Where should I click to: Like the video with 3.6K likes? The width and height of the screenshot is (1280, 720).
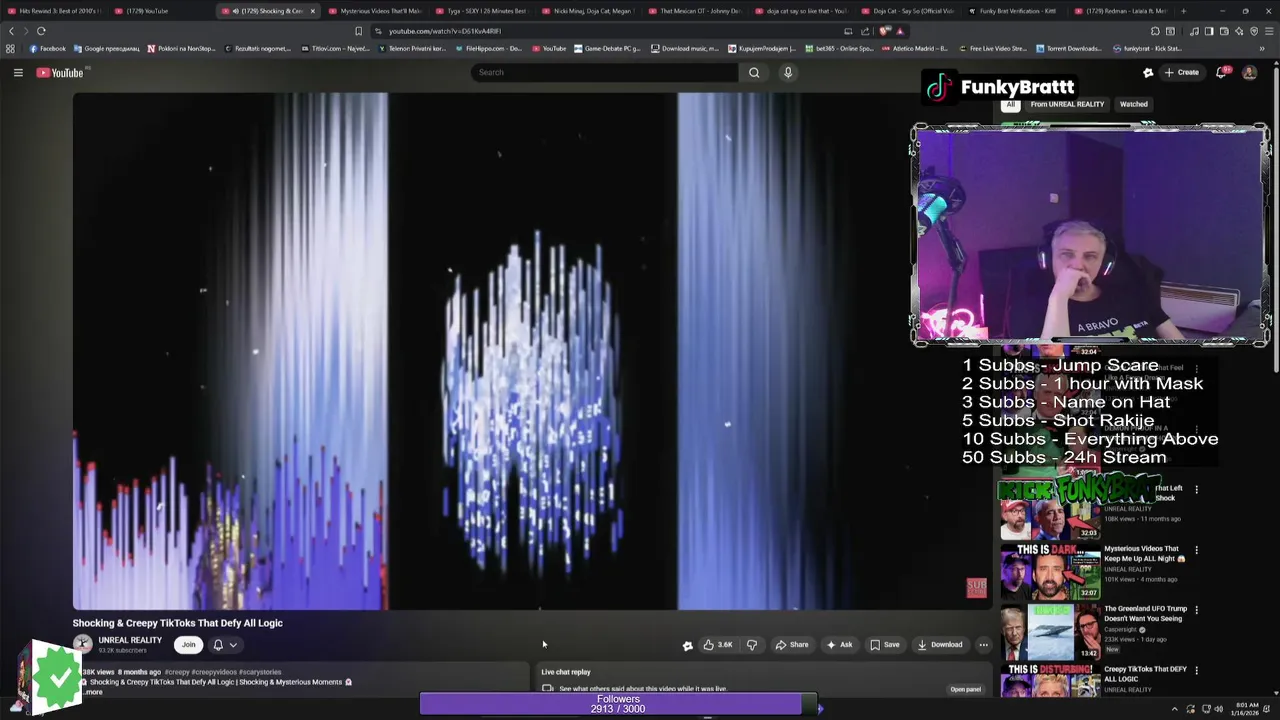point(718,645)
